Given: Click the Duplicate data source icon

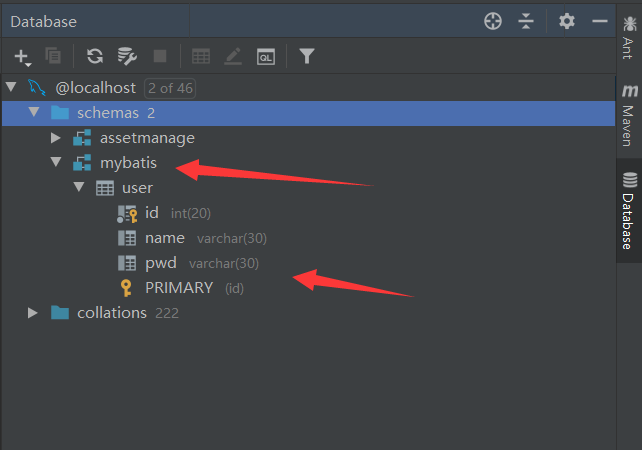Looking at the screenshot, I should pyautogui.click(x=53, y=56).
